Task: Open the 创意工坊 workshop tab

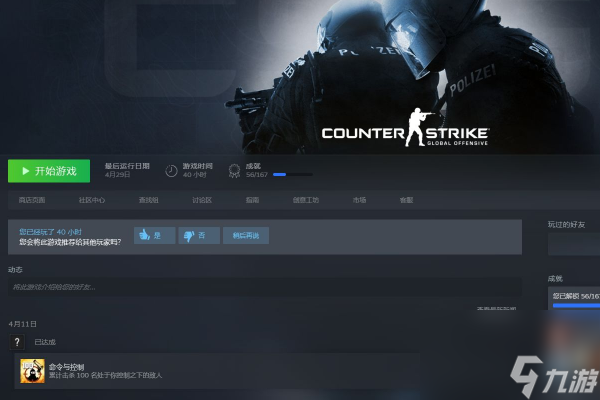Action: coord(306,200)
